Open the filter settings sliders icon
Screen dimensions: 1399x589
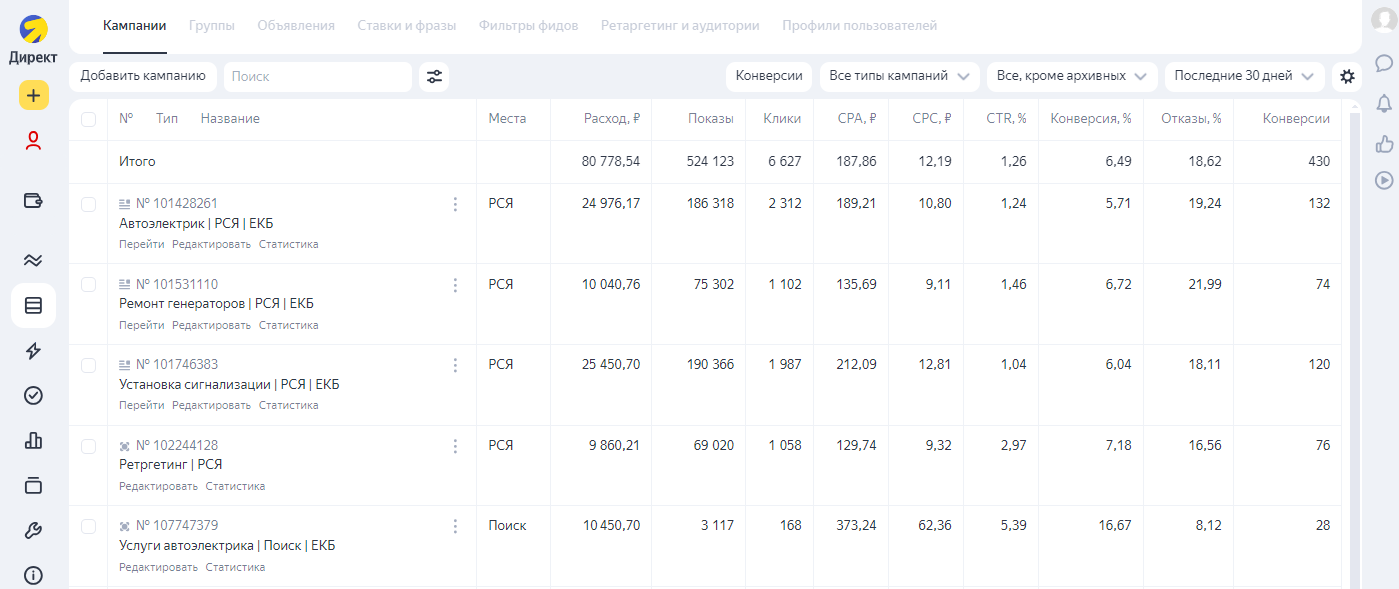(x=434, y=77)
